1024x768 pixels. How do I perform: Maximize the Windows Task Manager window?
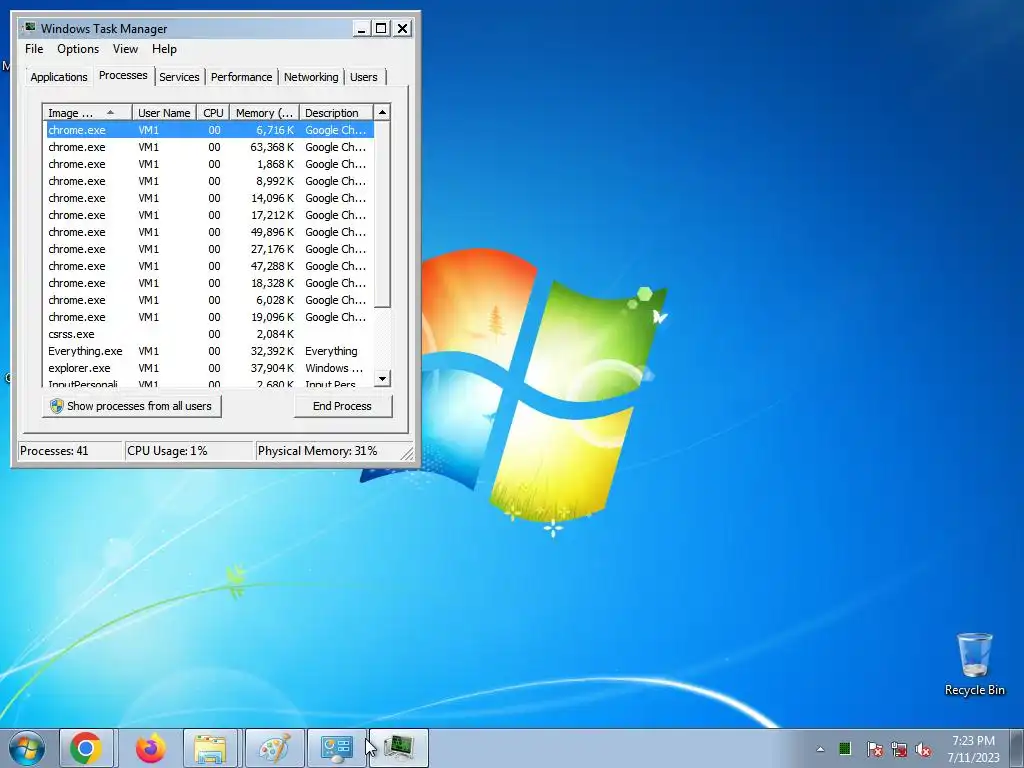[381, 28]
